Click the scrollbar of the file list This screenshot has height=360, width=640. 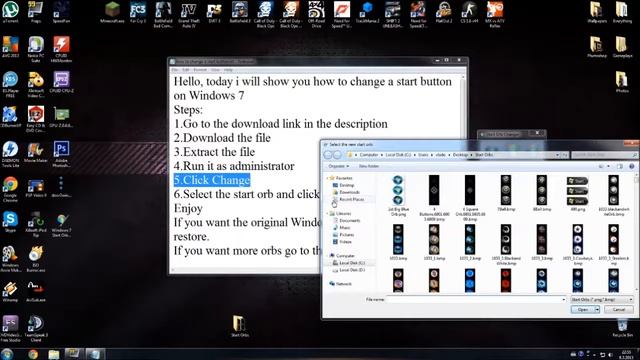point(637,233)
